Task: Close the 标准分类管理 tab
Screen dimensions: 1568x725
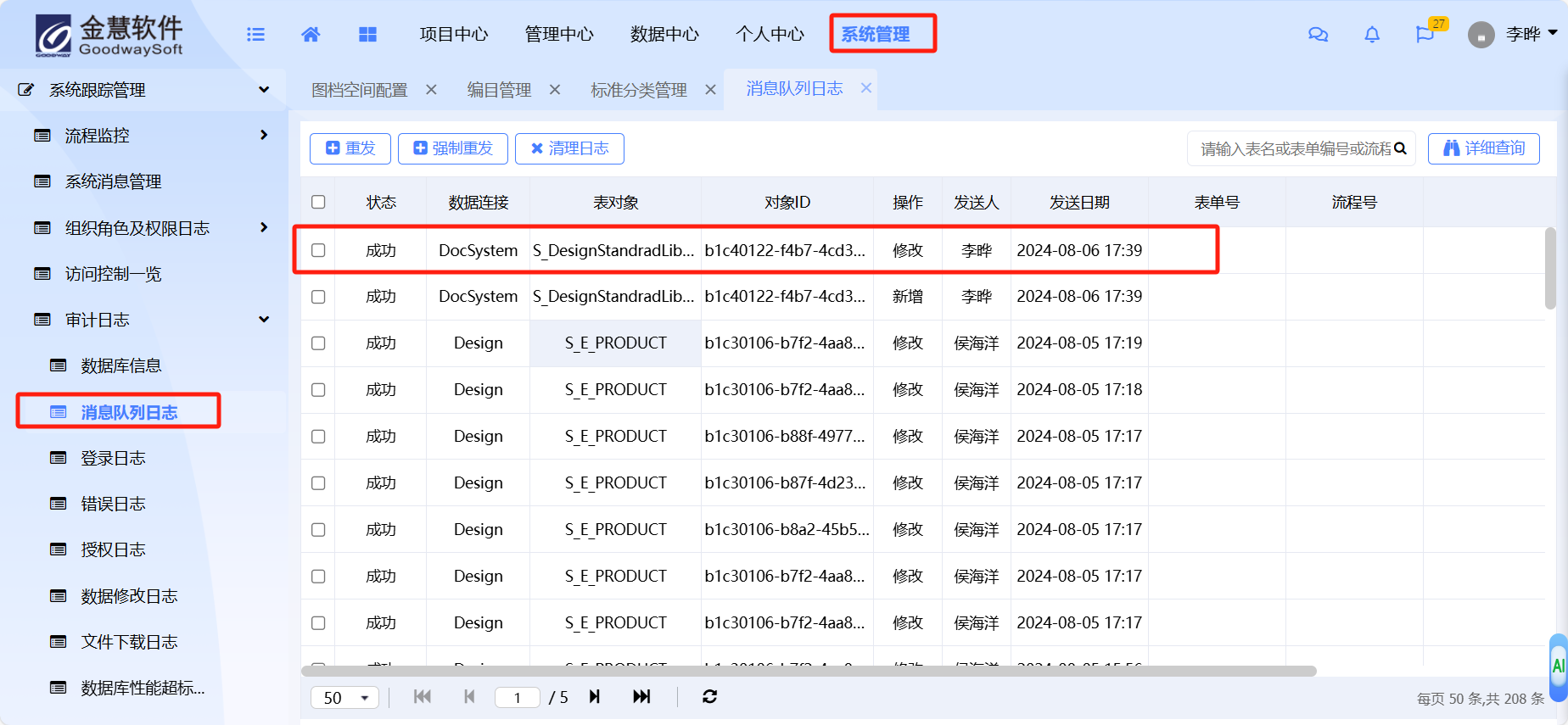Action: point(711,89)
